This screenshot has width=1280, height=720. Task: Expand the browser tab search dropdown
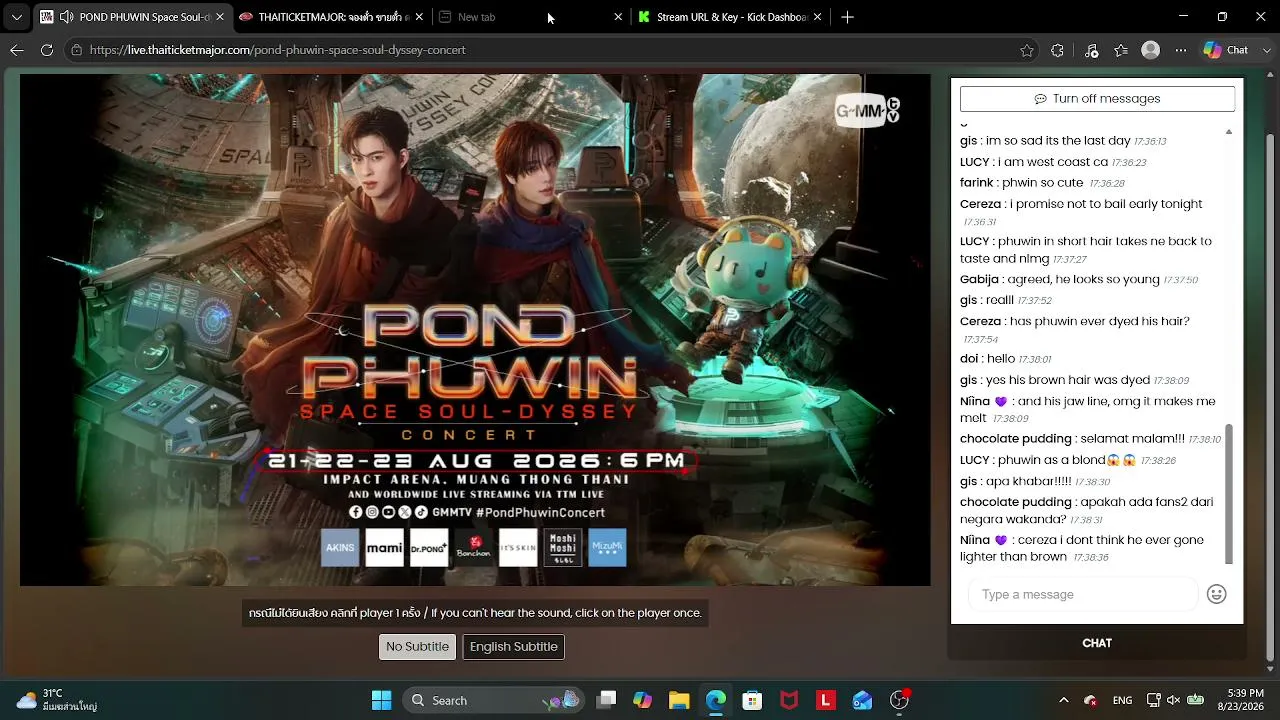[x=16, y=17]
